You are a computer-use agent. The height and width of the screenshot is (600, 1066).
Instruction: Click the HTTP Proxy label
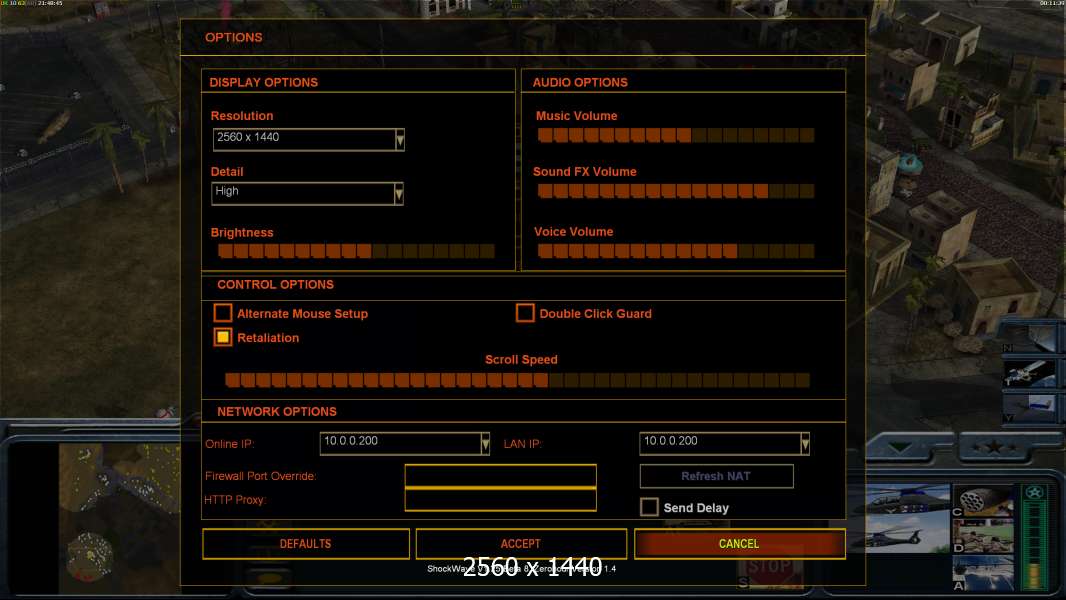(x=235, y=500)
